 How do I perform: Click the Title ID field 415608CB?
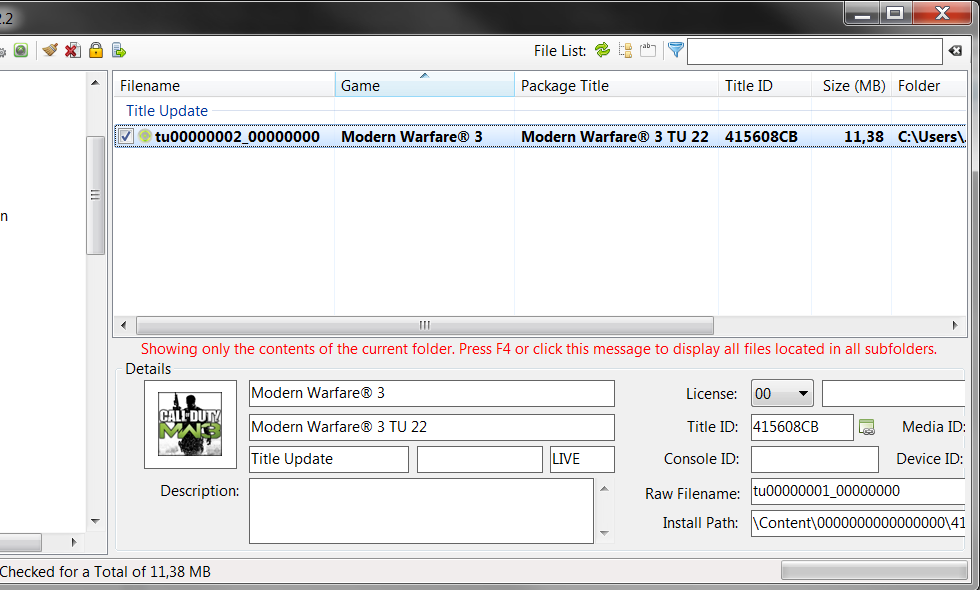coord(802,427)
